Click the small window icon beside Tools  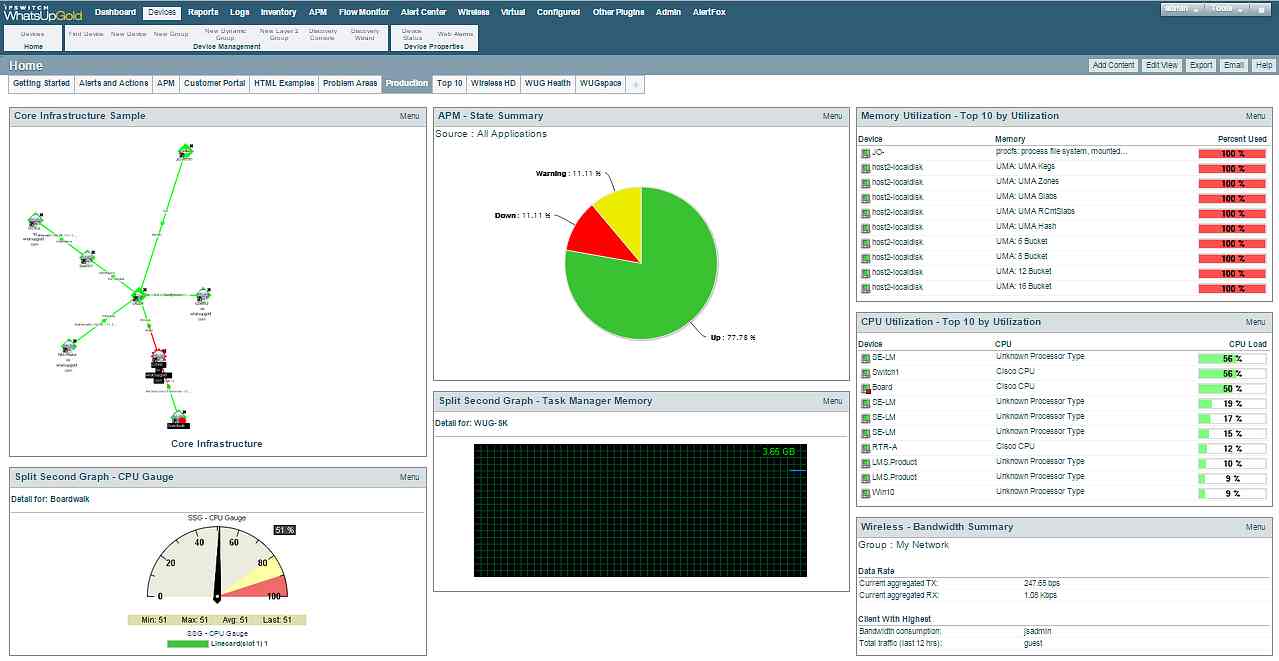click(x=1261, y=9)
